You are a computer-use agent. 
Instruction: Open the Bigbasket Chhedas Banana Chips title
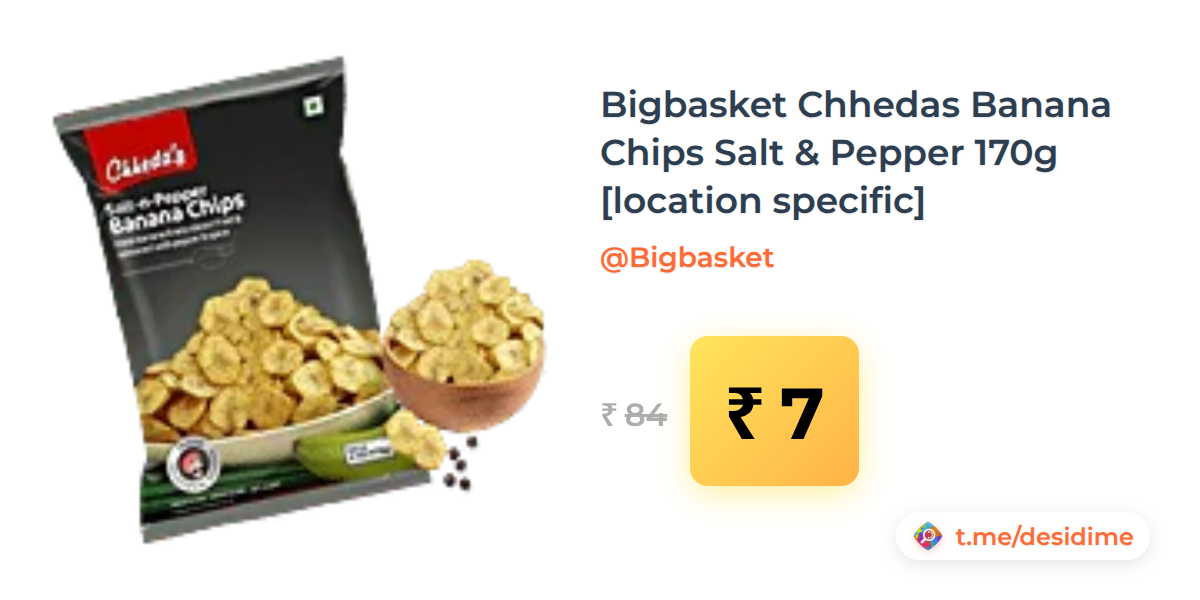click(856, 152)
